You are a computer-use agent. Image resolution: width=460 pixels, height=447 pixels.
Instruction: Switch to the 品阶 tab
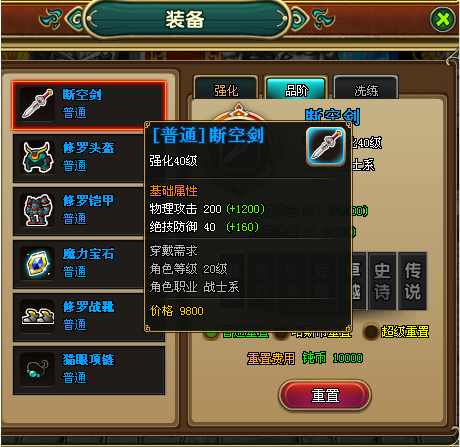(x=296, y=88)
